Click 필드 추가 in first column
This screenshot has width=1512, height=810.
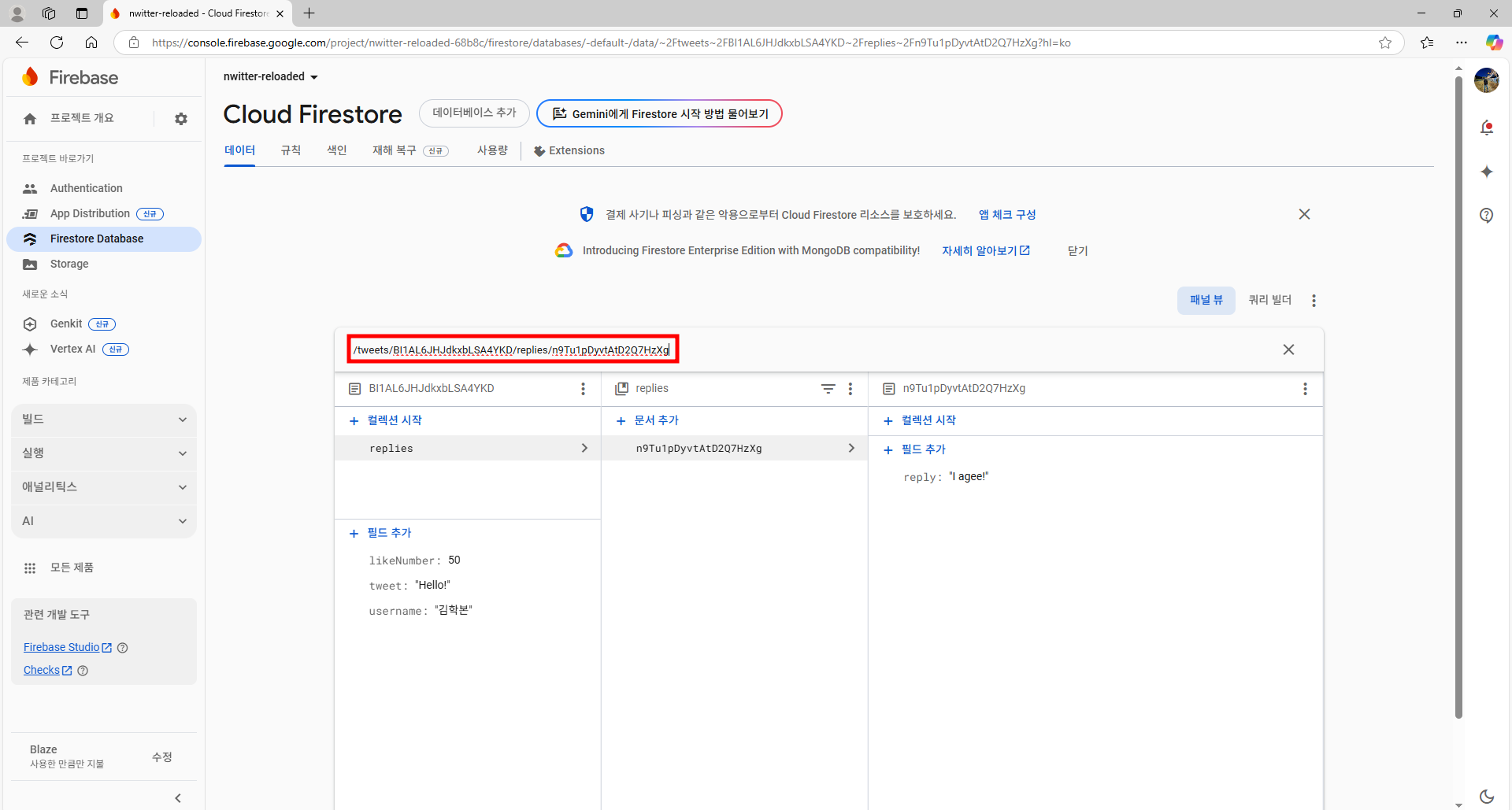click(x=380, y=533)
